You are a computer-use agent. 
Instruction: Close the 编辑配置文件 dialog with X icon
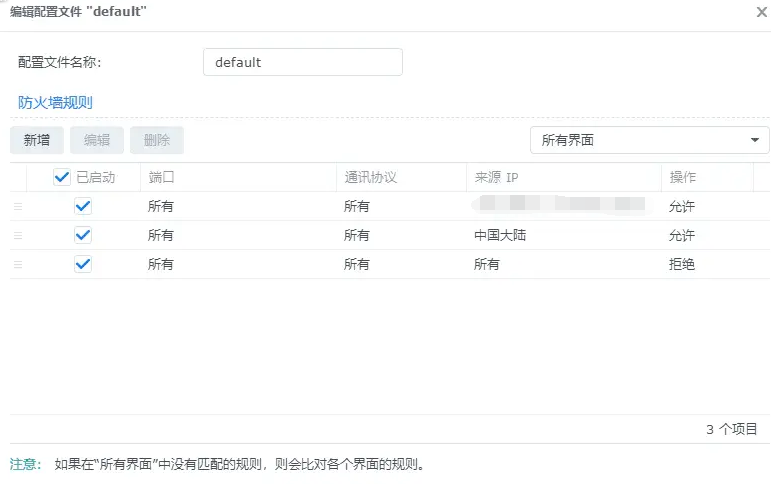pyautogui.click(x=761, y=12)
